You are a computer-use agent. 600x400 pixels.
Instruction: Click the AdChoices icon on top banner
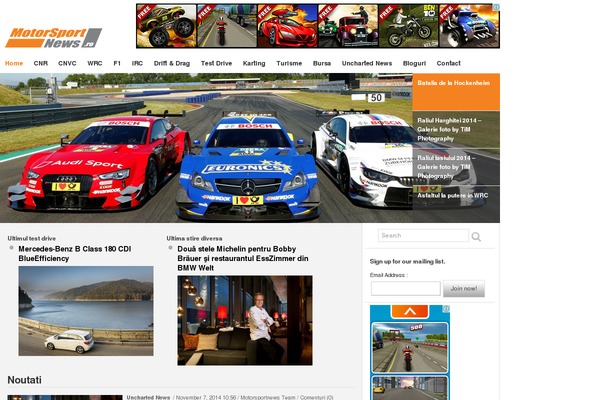496,7
